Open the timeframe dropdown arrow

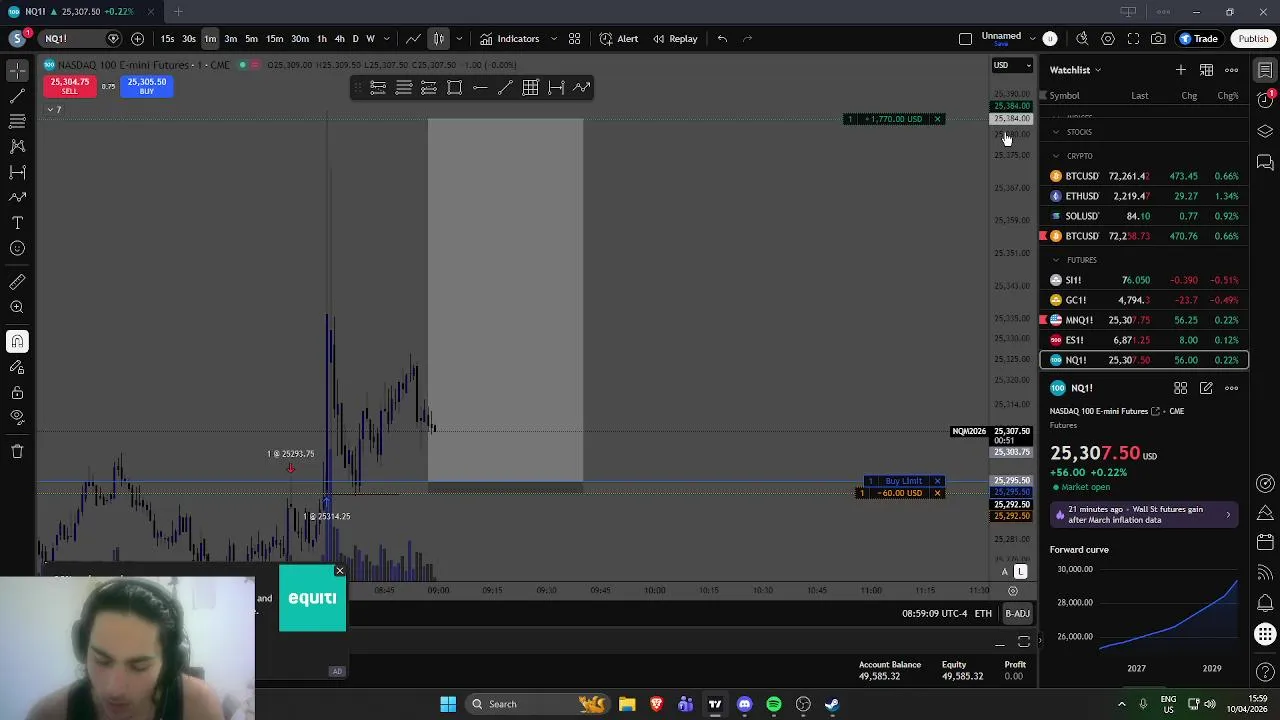[x=386, y=39]
